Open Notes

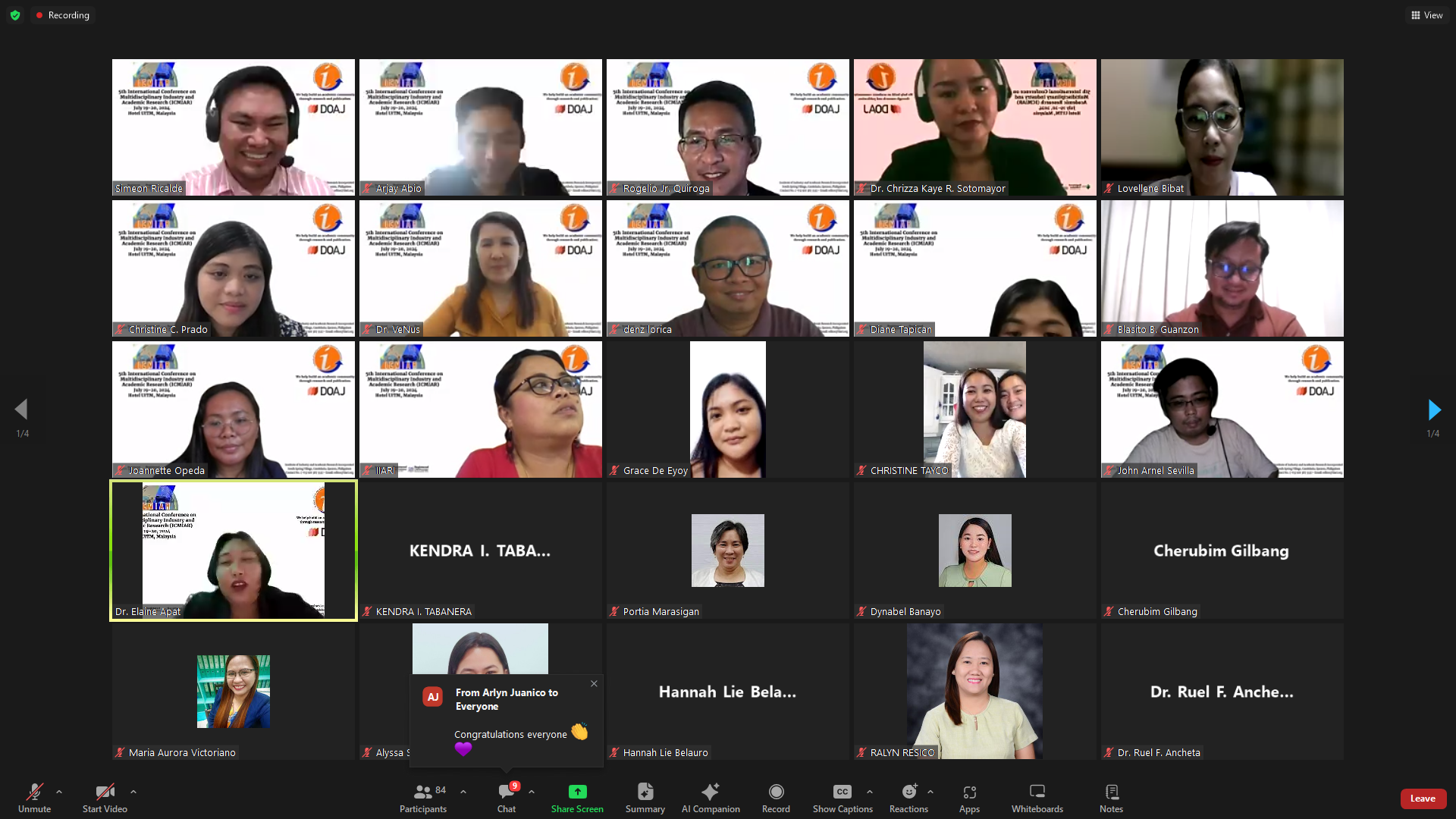pyautogui.click(x=1111, y=798)
